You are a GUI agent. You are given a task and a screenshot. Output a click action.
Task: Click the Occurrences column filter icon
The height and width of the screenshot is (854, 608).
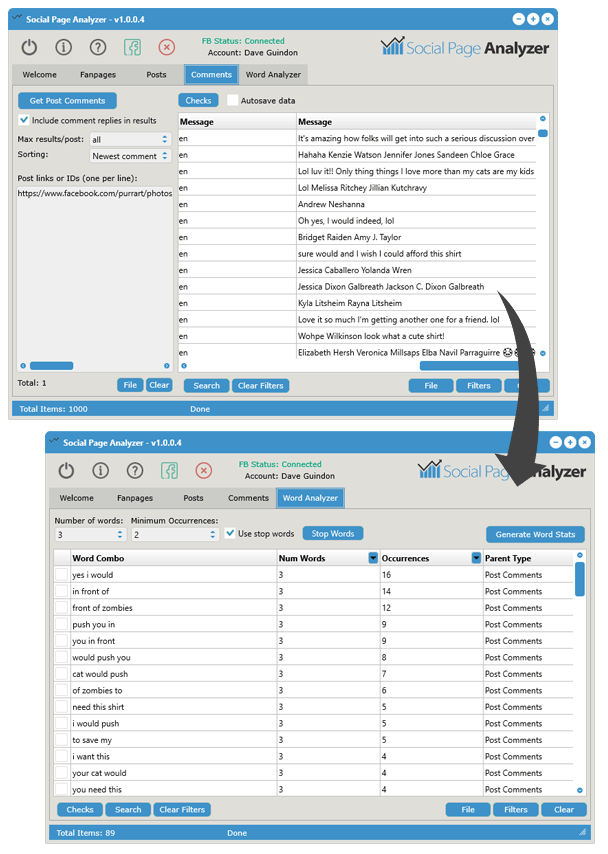(477, 558)
